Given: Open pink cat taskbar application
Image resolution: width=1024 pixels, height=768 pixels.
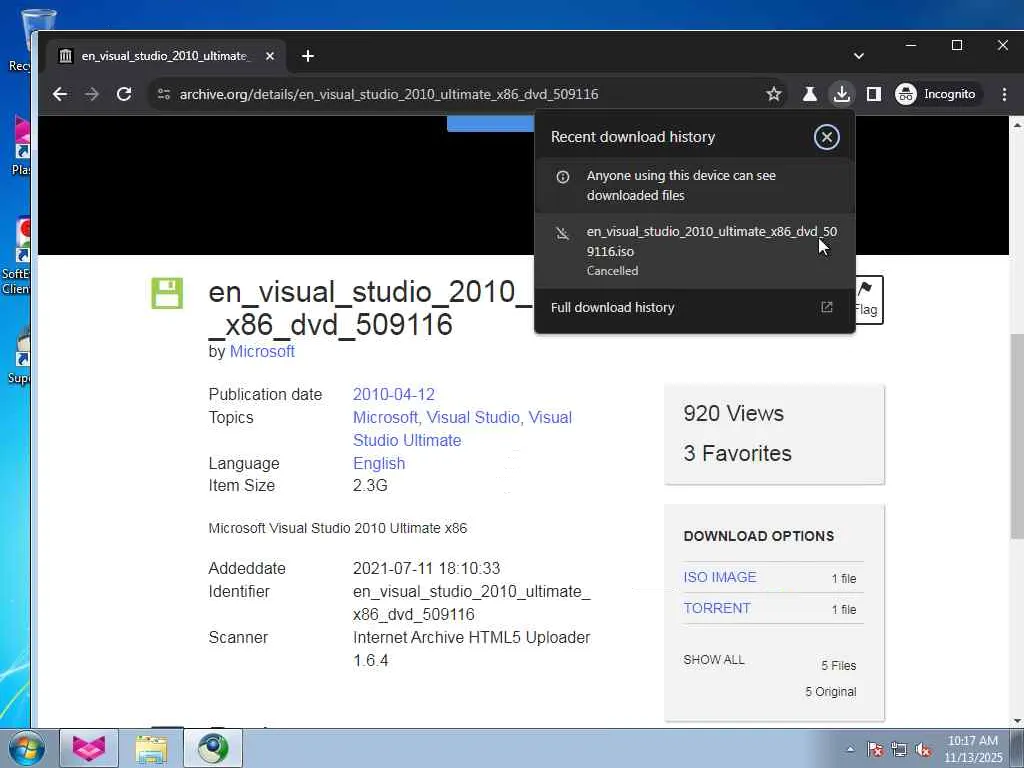Looking at the screenshot, I should coord(89,748).
